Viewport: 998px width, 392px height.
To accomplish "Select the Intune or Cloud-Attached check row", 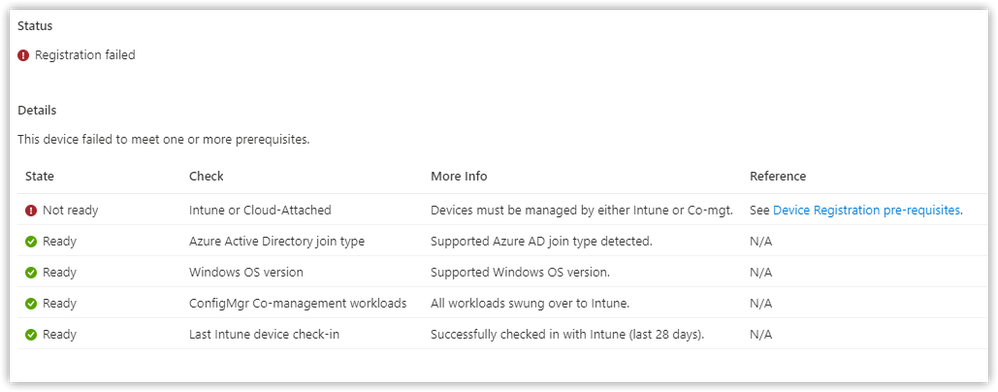I will tap(502, 210).
